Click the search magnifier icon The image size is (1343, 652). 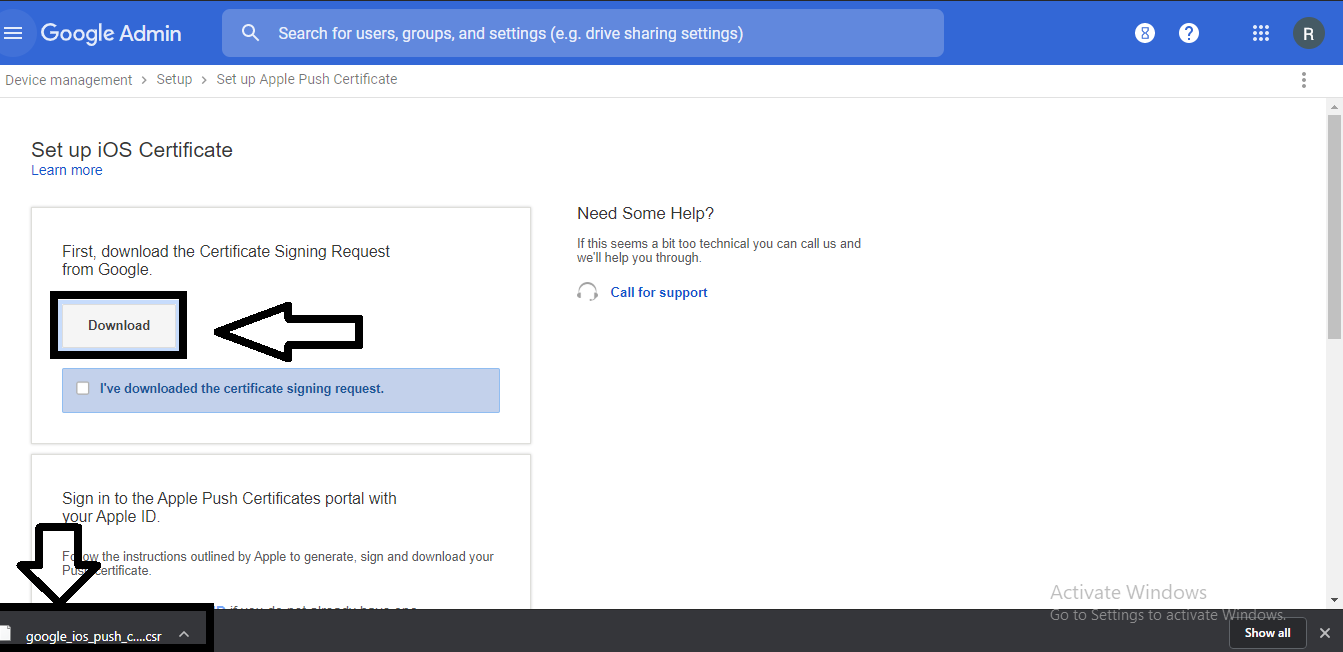tap(251, 33)
